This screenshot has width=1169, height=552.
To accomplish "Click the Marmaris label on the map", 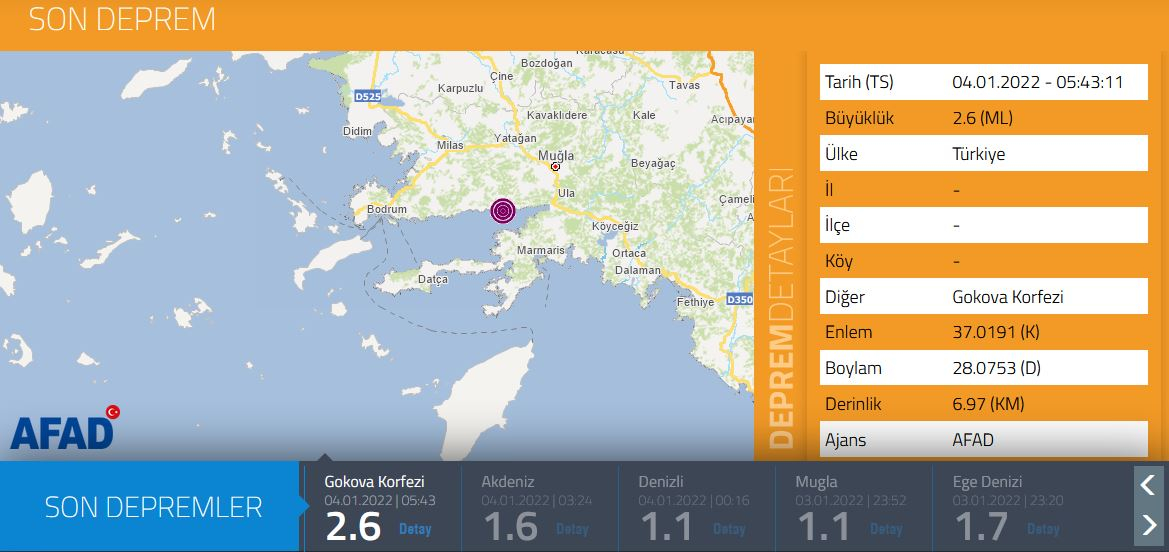I will point(545,250).
